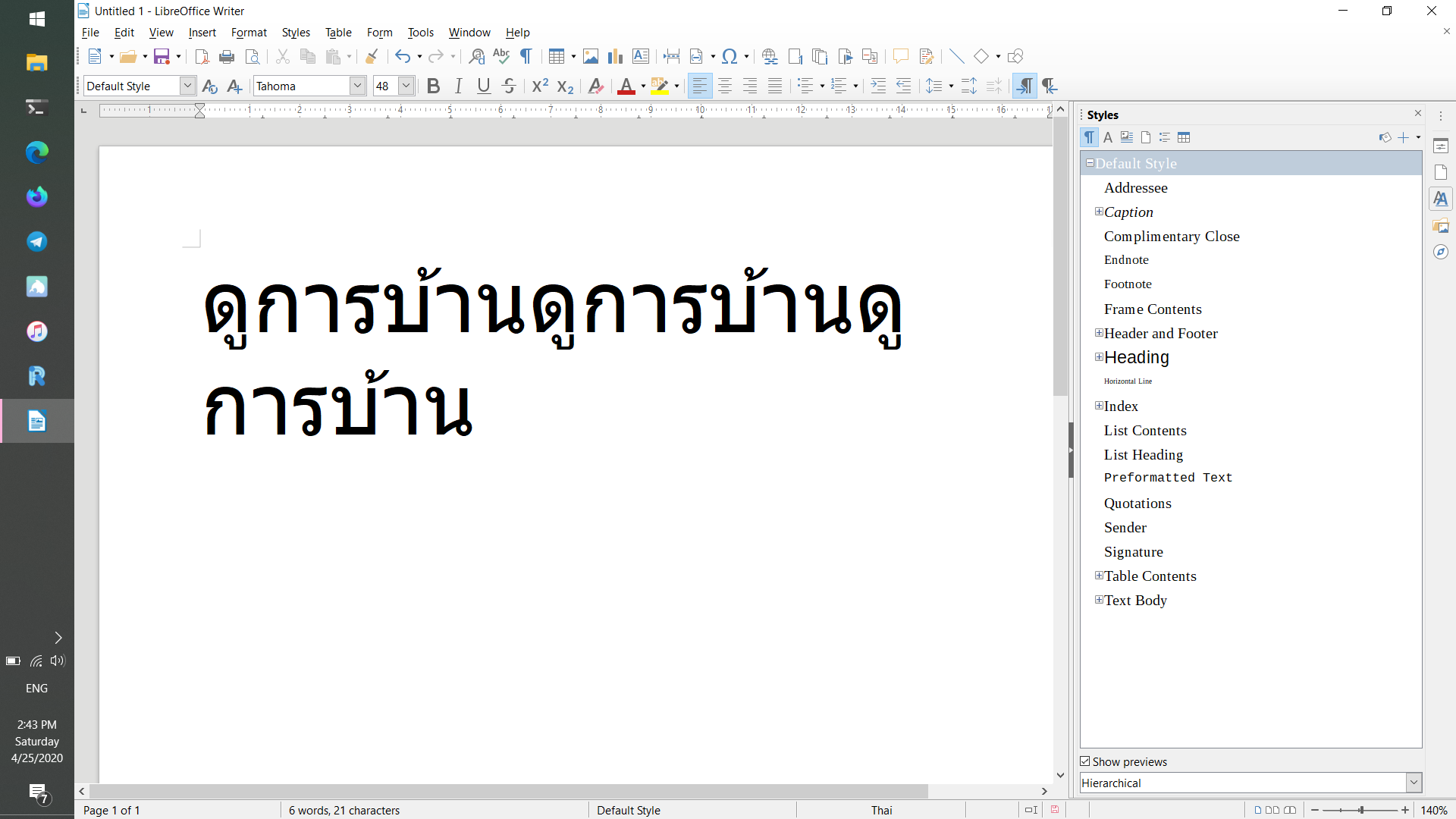Select the Footnote style in the list

click(x=1128, y=284)
